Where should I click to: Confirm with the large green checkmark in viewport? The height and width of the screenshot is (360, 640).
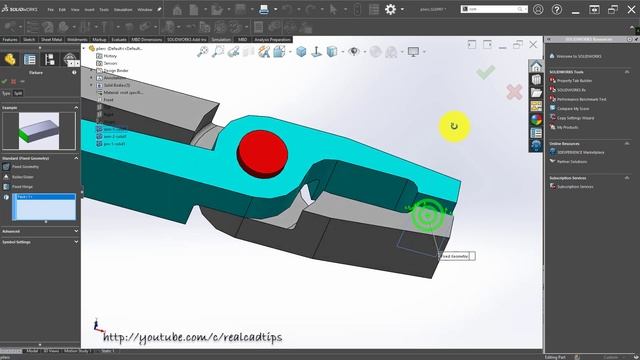485,72
